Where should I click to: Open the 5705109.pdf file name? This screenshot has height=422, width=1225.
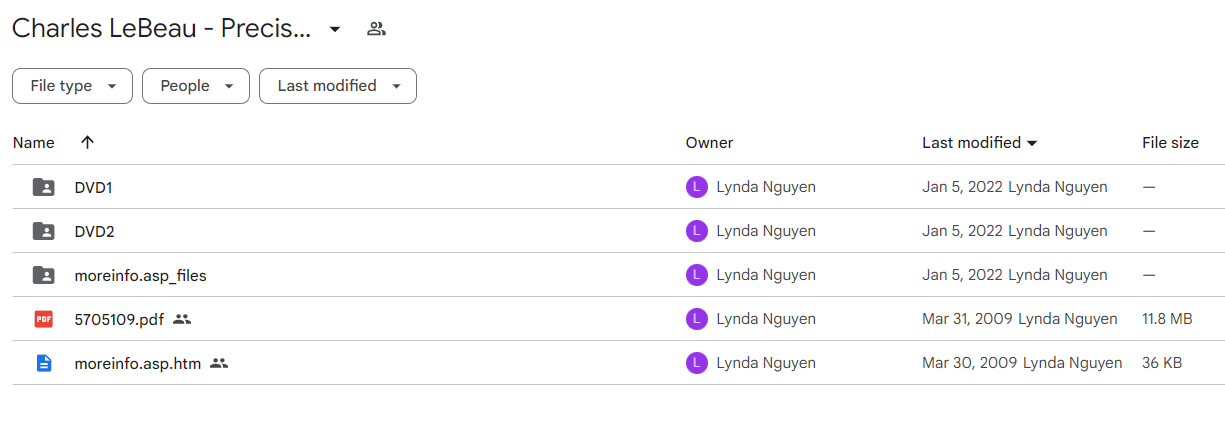[x=119, y=319]
